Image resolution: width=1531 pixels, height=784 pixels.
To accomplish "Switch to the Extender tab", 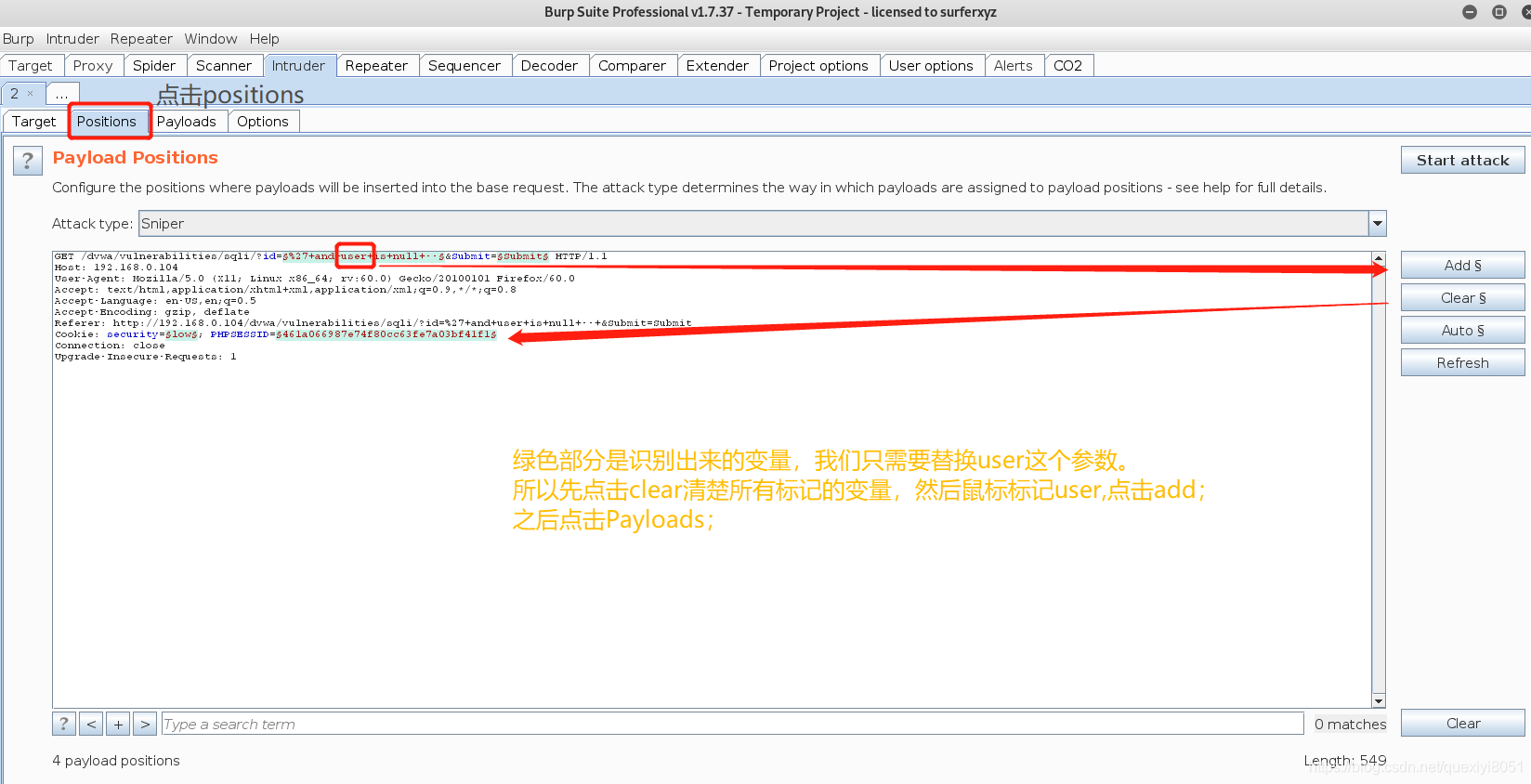I will (x=717, y=65).
